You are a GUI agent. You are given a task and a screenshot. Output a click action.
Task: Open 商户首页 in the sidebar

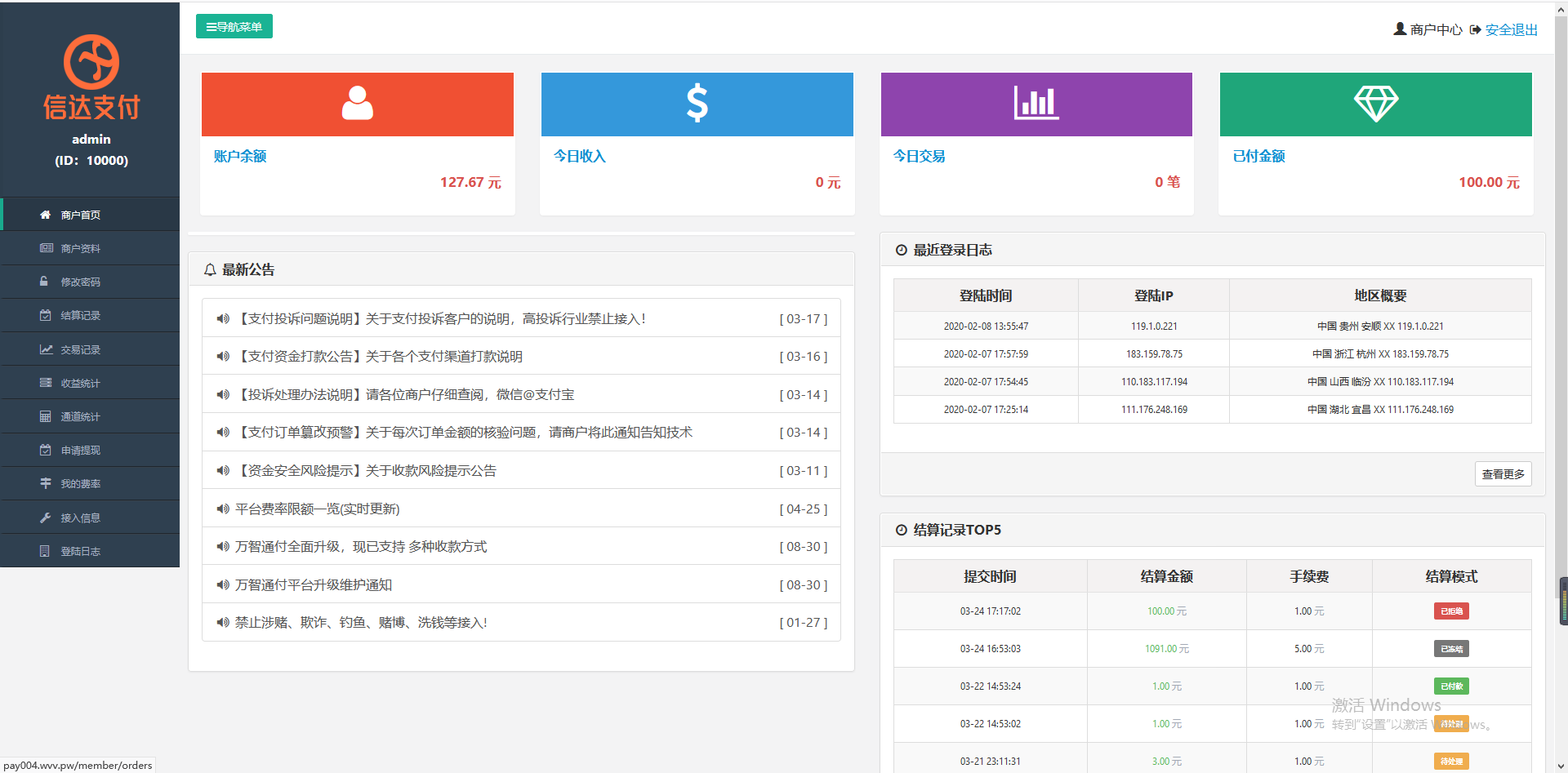coord(90,215)
